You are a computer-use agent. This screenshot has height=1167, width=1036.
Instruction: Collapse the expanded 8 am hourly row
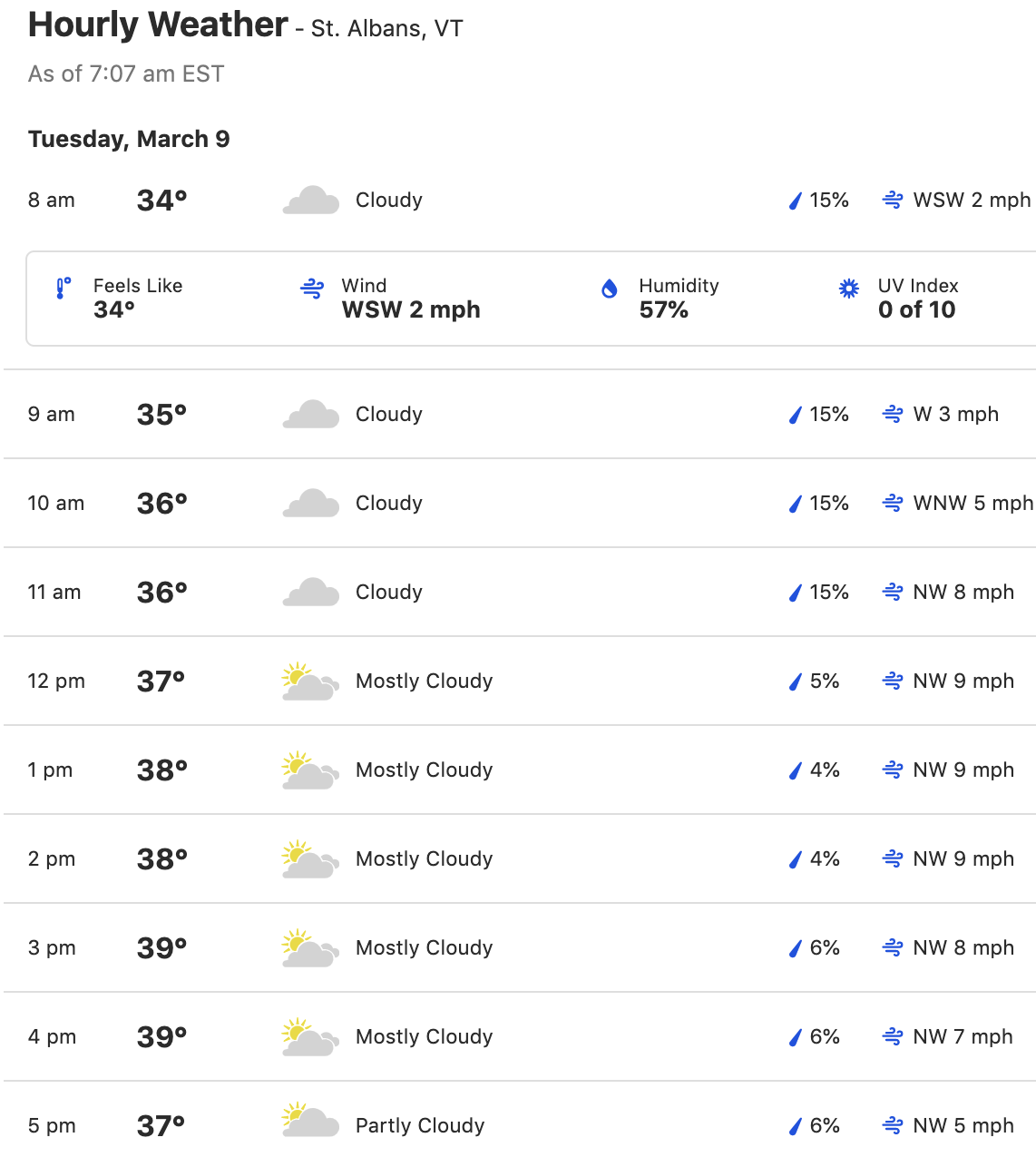pyautogui.click(x=520, y=201)
